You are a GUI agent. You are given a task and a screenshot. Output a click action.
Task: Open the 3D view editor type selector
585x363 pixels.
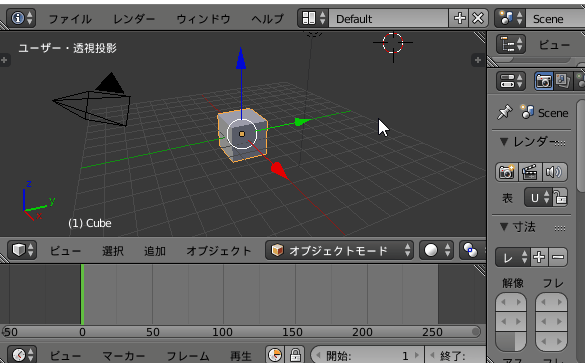click(22, 250)
